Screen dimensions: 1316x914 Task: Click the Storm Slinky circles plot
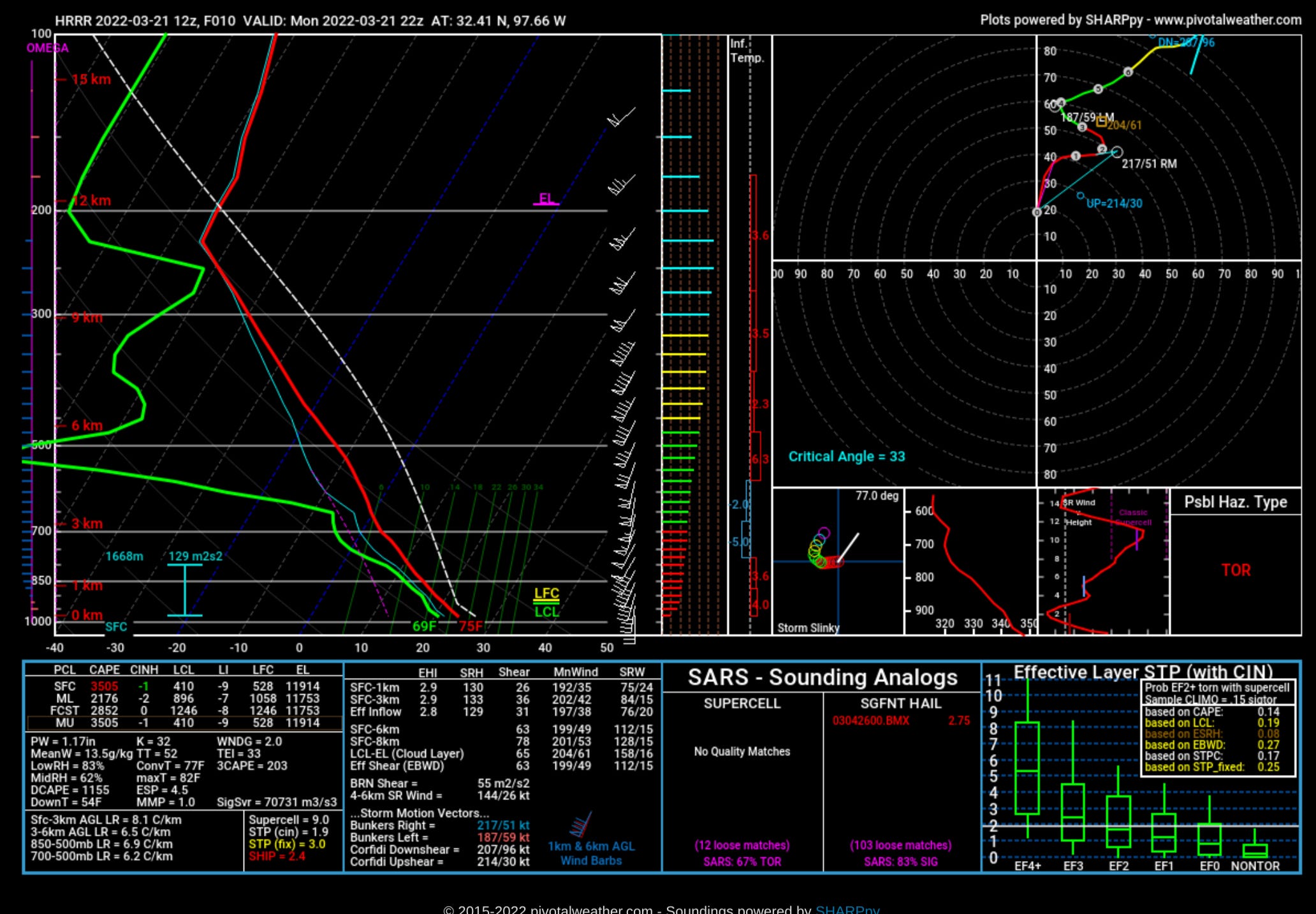[822, 550]
